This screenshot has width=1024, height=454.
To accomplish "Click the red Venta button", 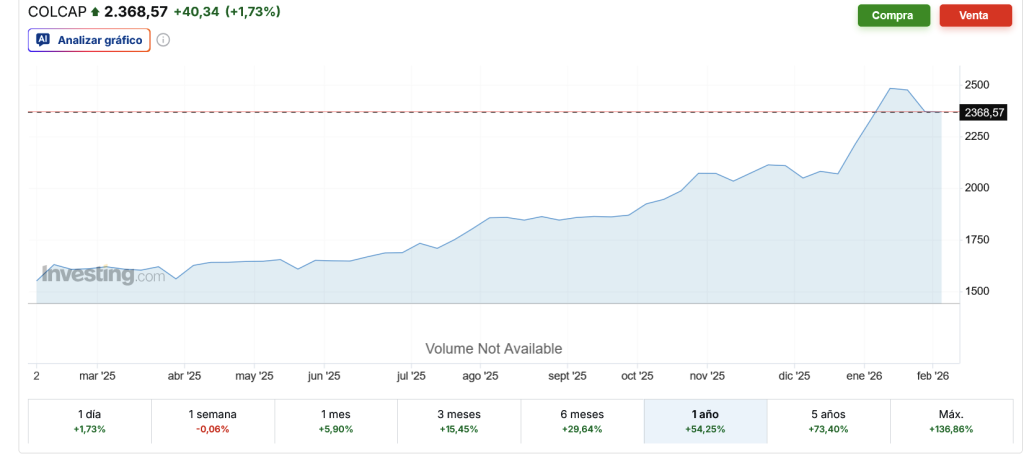I will pyautogui.click(x=975, y=16).
